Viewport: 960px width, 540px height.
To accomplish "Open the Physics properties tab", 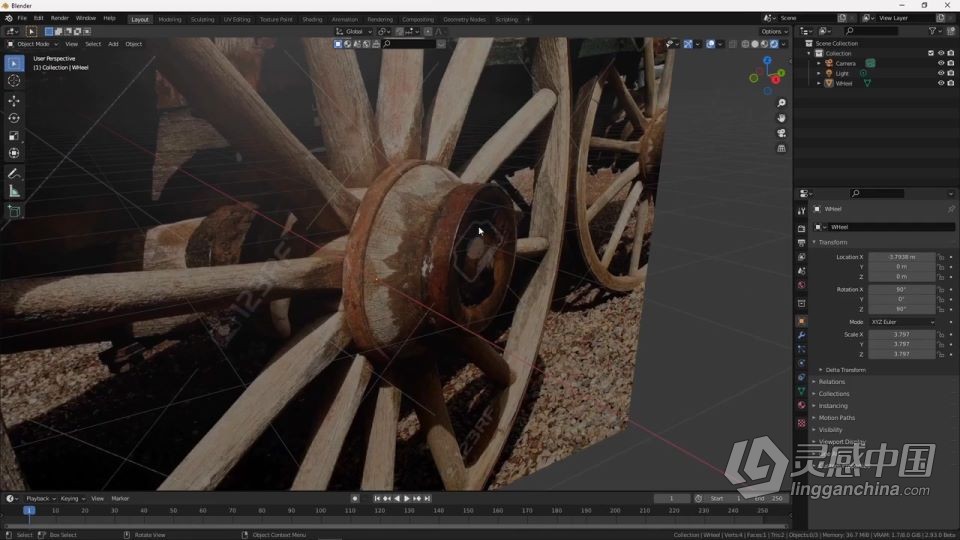I will [801, 363].
